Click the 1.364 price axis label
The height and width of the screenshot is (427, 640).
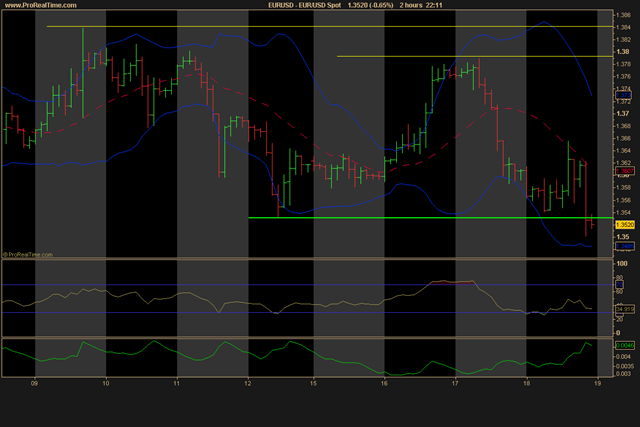(623, 151)
